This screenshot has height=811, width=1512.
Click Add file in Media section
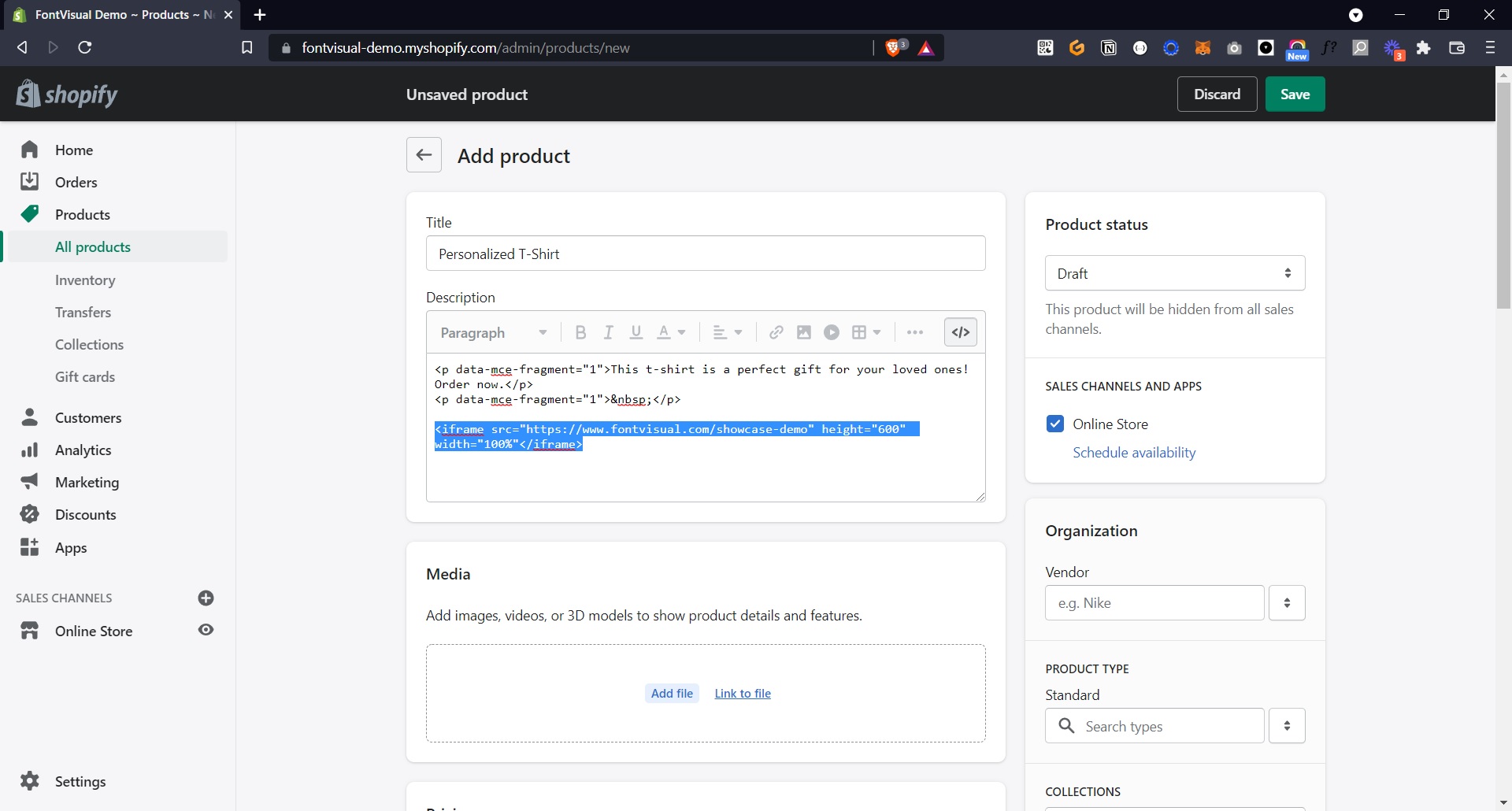(x=672, y=693)
